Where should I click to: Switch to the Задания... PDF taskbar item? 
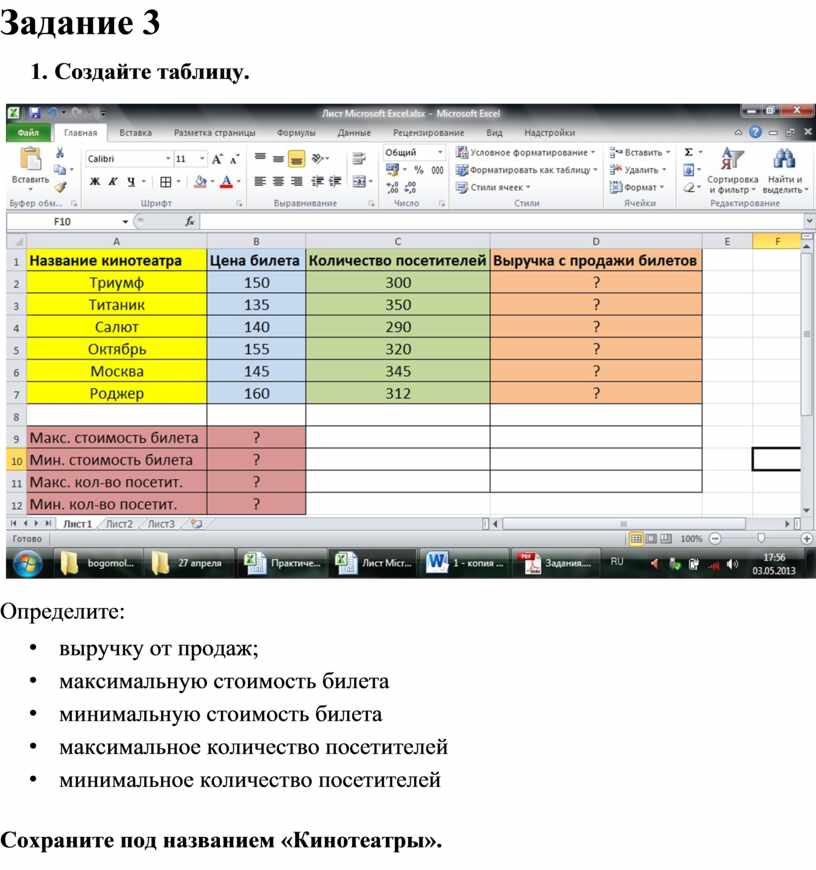tap(555, 563)
